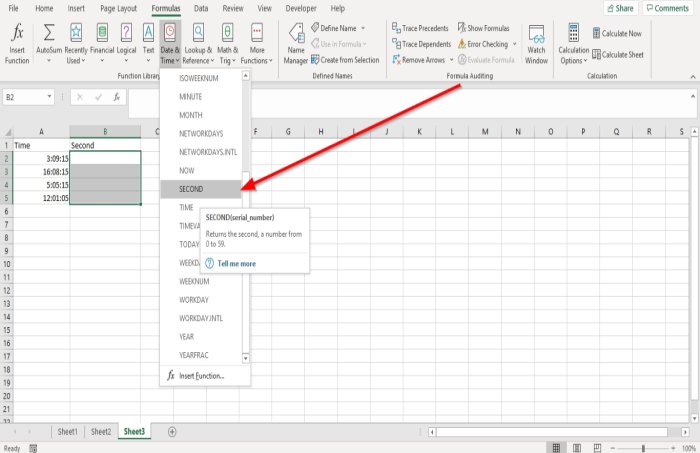Viewport: 700px width, 453px height.
Task: Open Math & Trig functions
Action: 228,44
